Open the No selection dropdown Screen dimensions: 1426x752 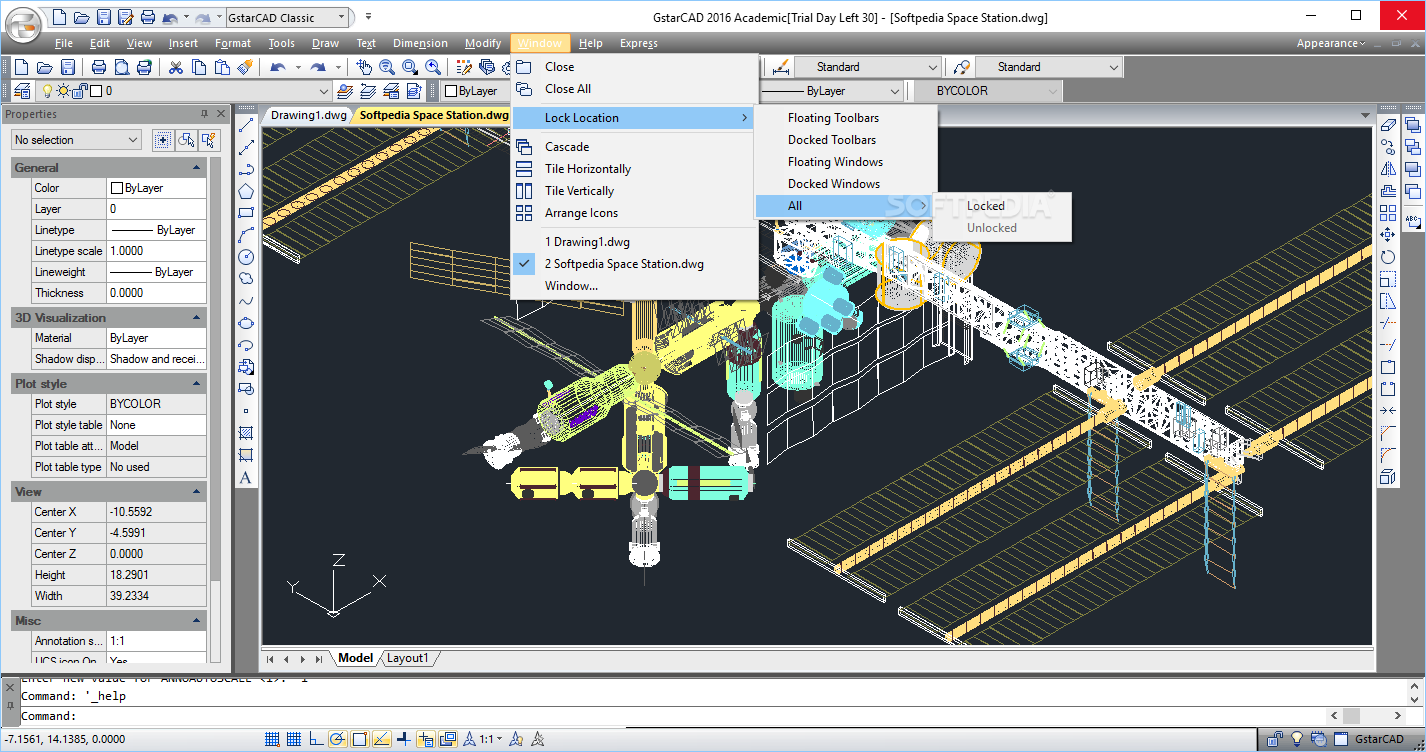pyautogui.click(x=75, y=140)
